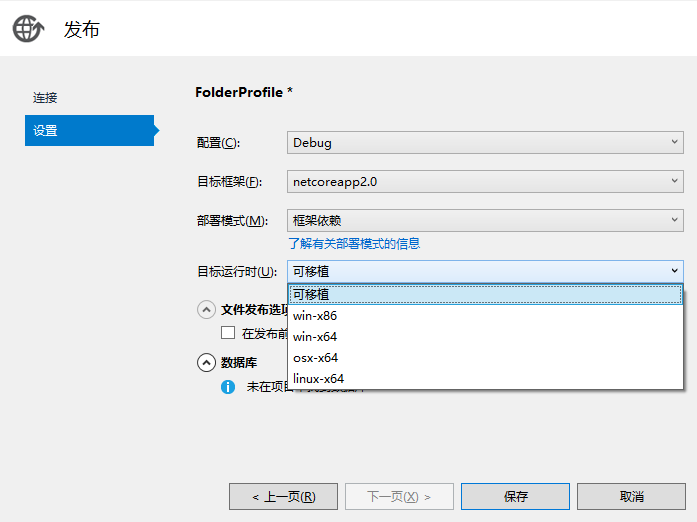
Task: Click the blue info icon under 数据库
Action: coord(228,387)
